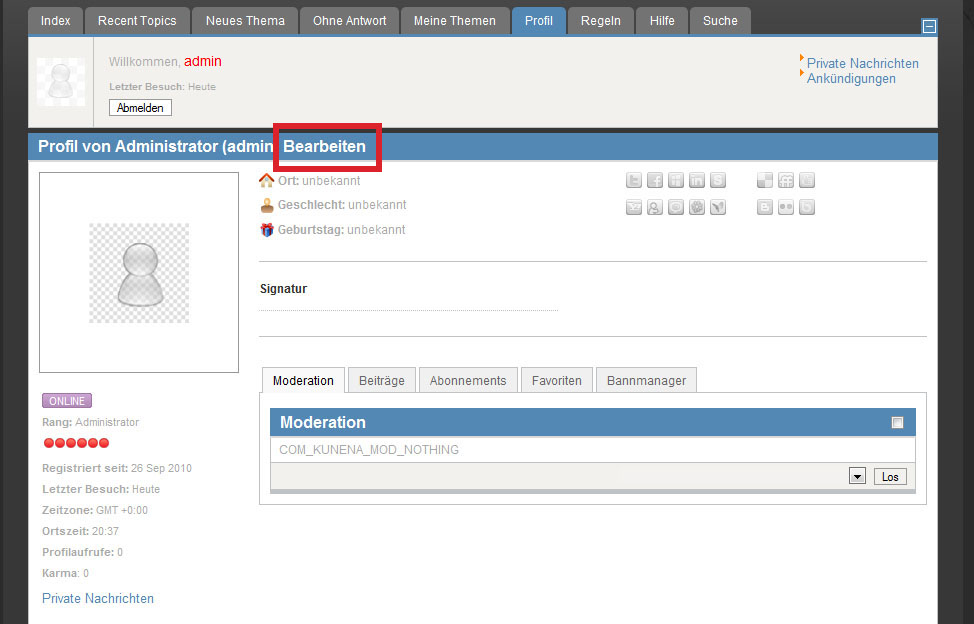This screenshot has width=974, height=624.
Task: Open the LinkedIn profile icon
Action: coord(697,181)
